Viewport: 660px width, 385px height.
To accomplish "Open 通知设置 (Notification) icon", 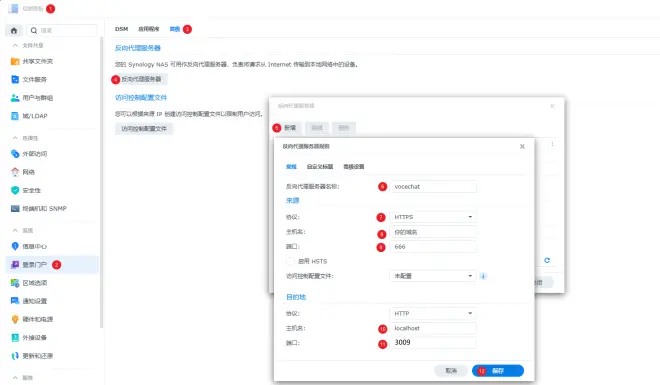I will click(x=15, y=301).
